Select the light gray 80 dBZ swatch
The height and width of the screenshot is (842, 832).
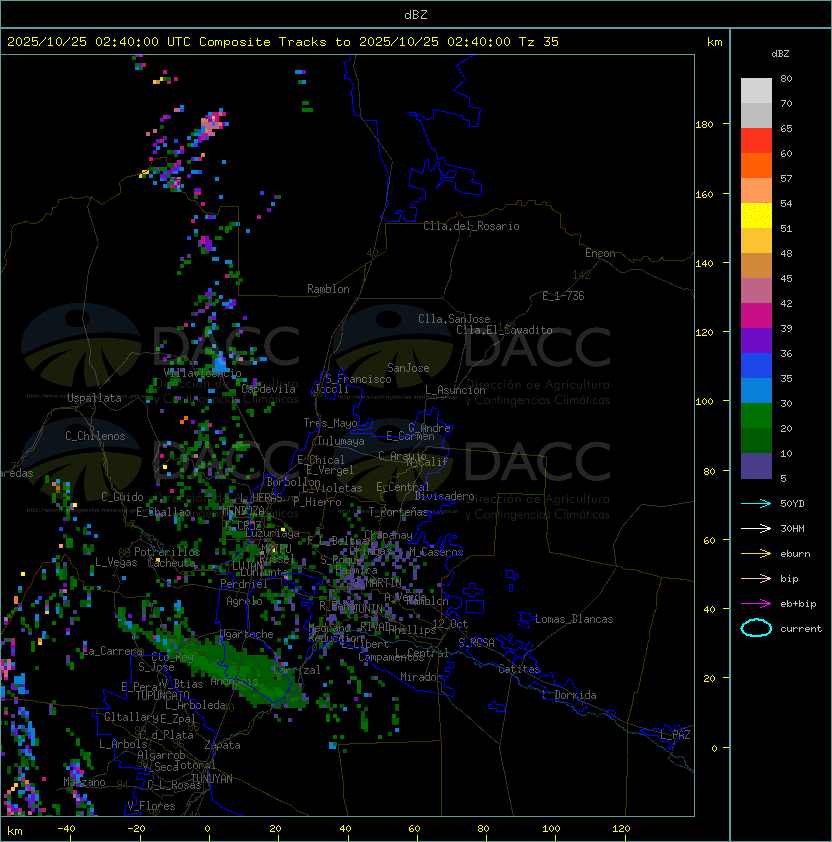pyautogui.click(x=756, y=90)
